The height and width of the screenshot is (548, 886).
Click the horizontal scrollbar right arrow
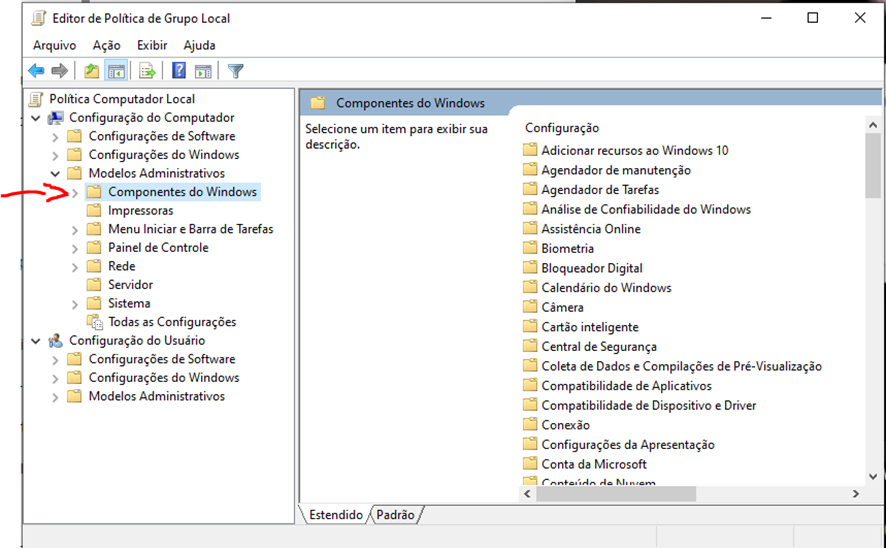click(855, 494)
